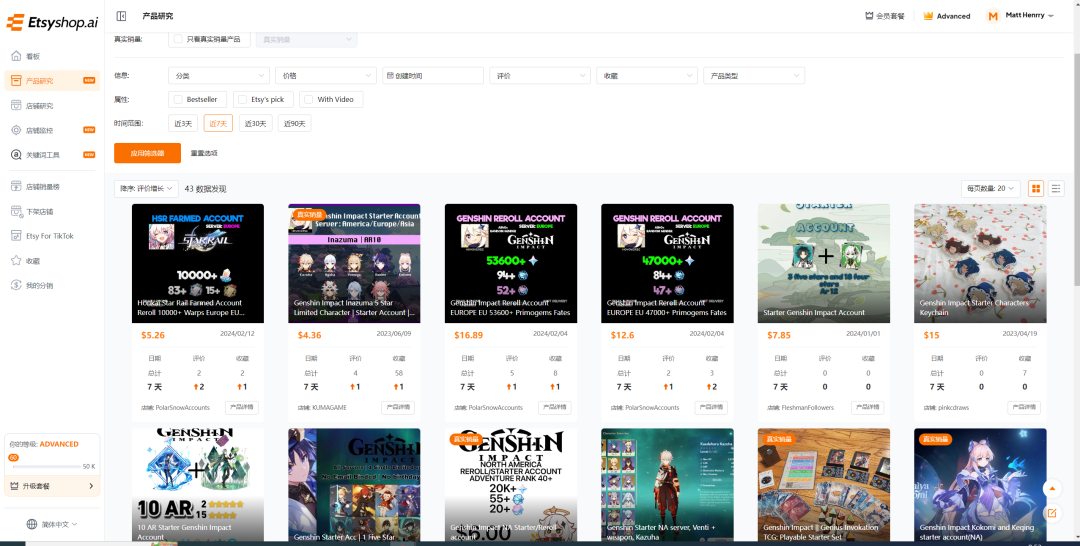1080x546 pixels.
Task: Select the 近7天 time range
Action: click(x=218, y=123)
